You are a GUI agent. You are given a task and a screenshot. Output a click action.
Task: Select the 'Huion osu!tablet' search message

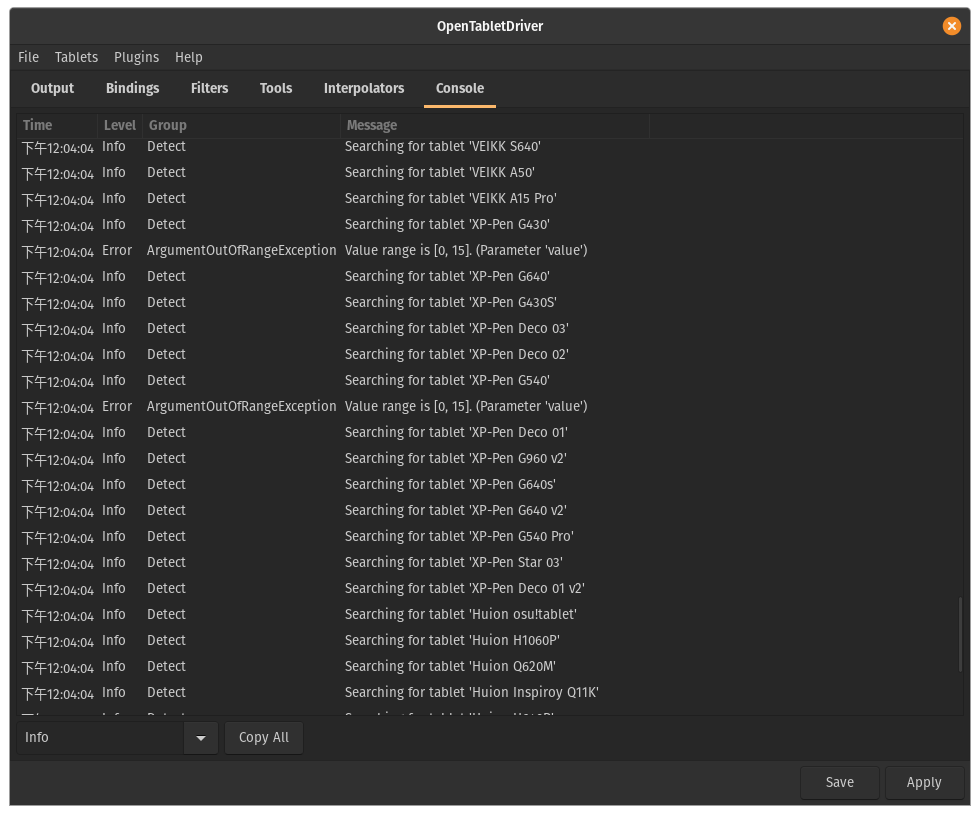(461, 614)
